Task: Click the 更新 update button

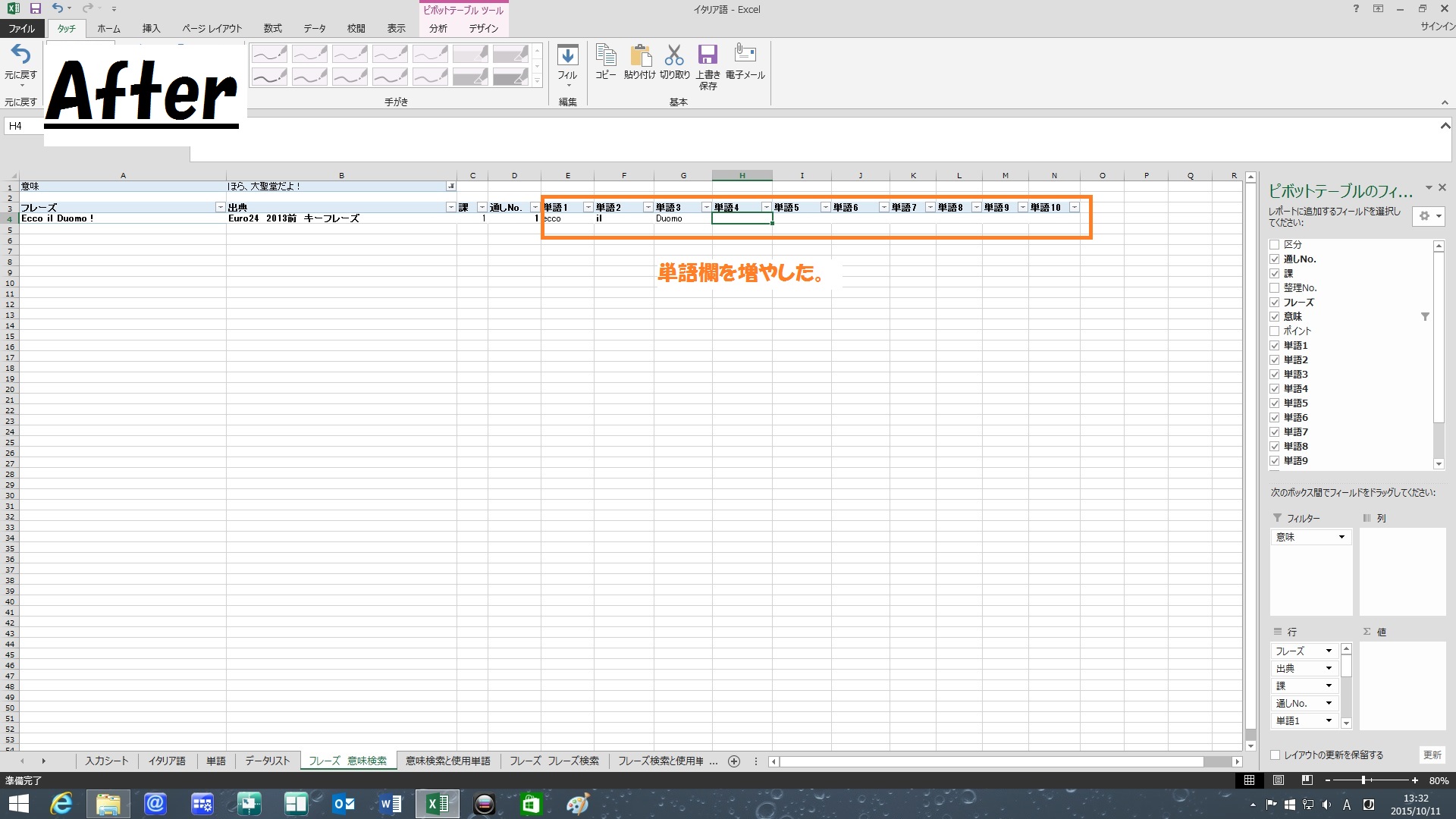Action: coord(1432,755)
